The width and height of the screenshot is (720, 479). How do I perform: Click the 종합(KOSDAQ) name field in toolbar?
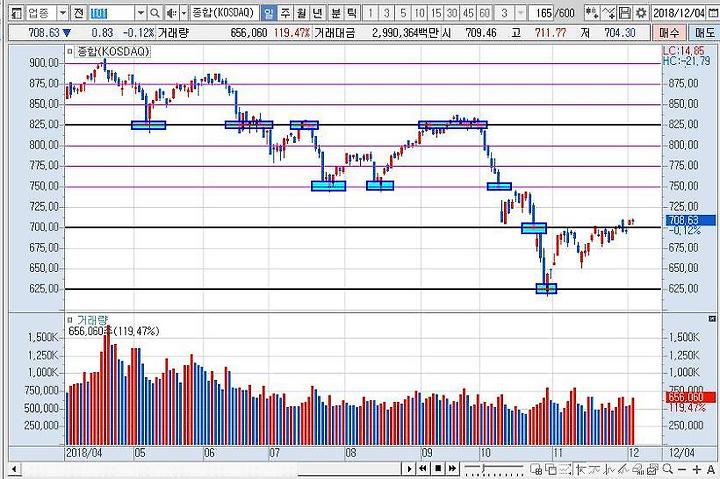point(224,13)
